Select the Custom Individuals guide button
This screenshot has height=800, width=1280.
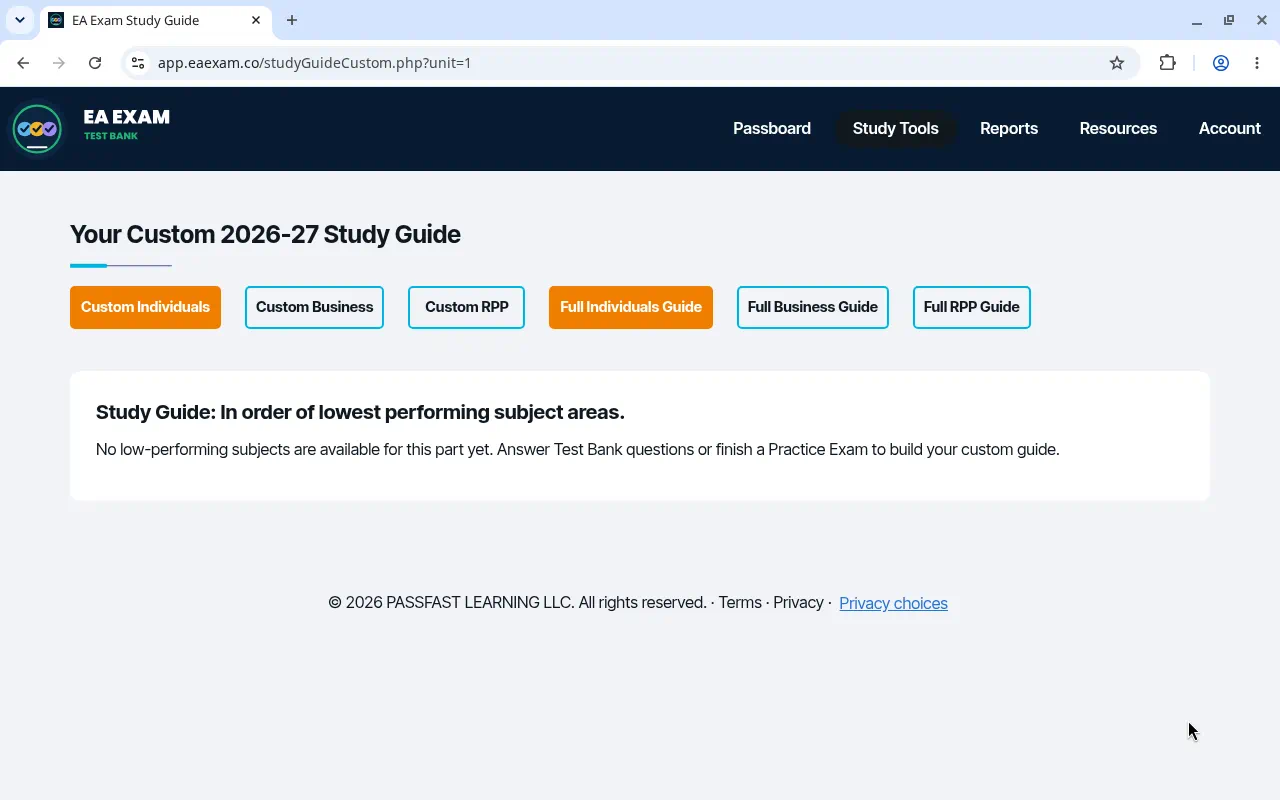tap(145, 307)
